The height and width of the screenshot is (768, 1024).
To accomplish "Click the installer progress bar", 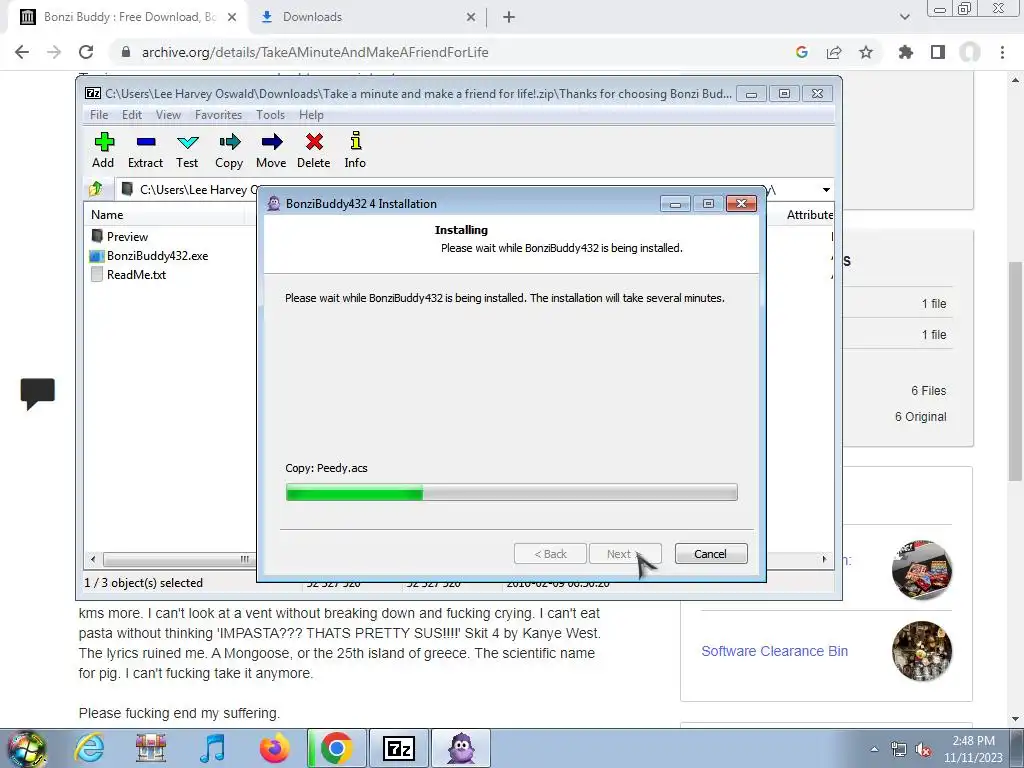I will pos(511,492).
